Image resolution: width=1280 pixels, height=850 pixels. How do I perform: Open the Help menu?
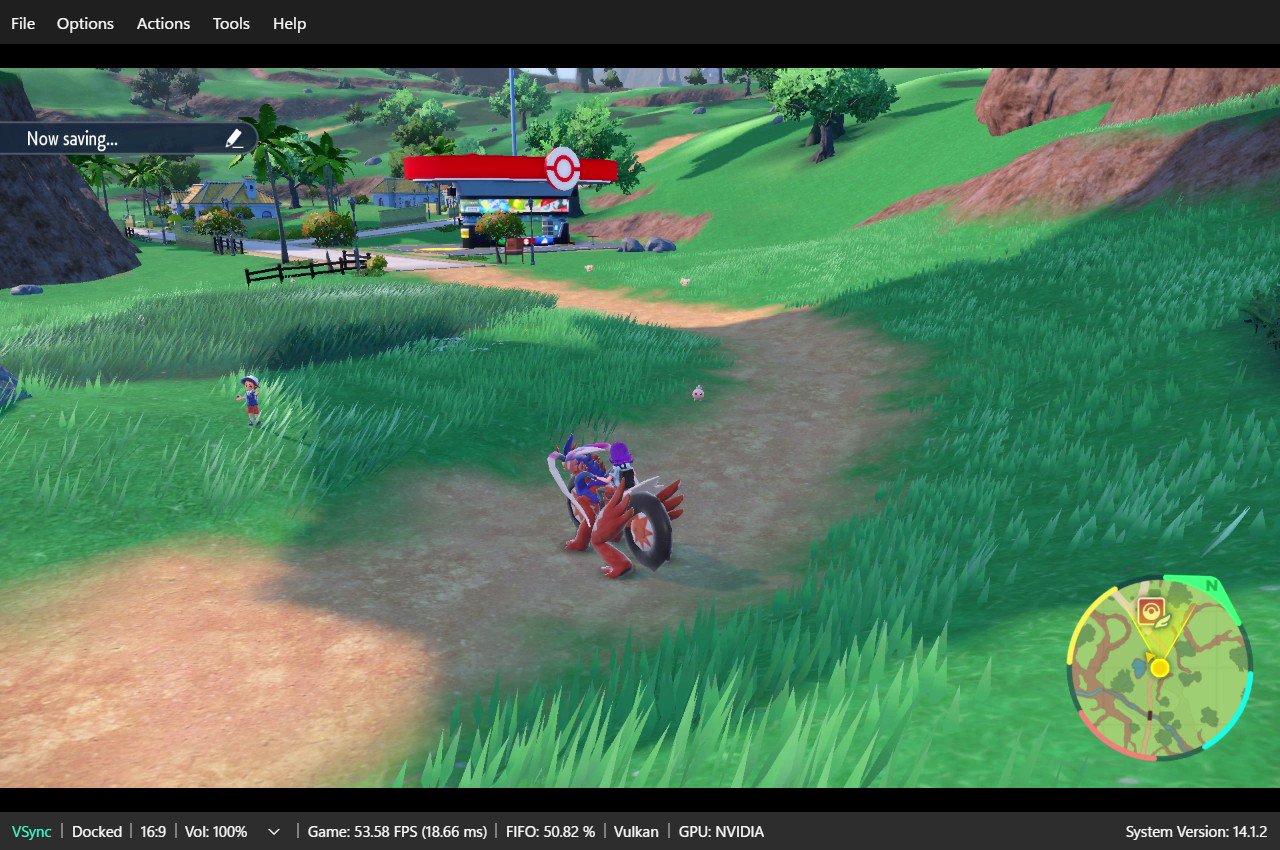(289, 23)
